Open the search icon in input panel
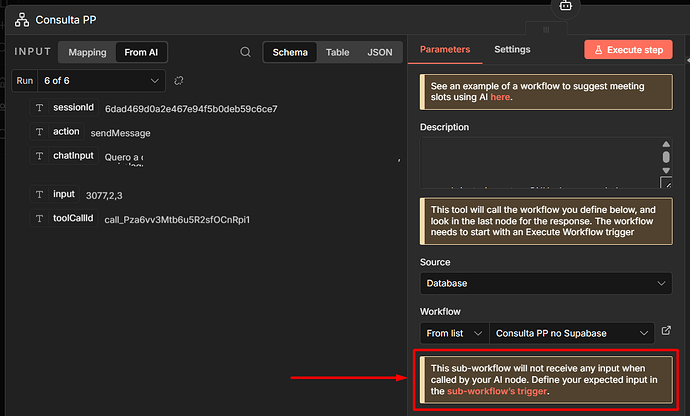Viewport: 690px width, 416px height. click(246, 52)
